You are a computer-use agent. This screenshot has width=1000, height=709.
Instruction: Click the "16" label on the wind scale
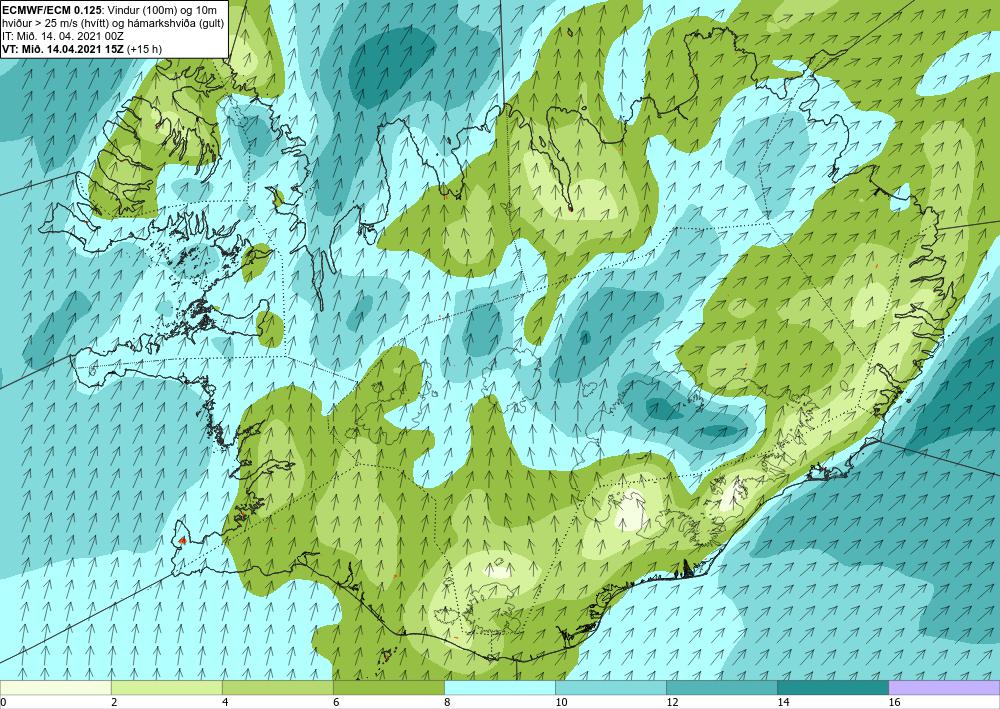(894, 703)
